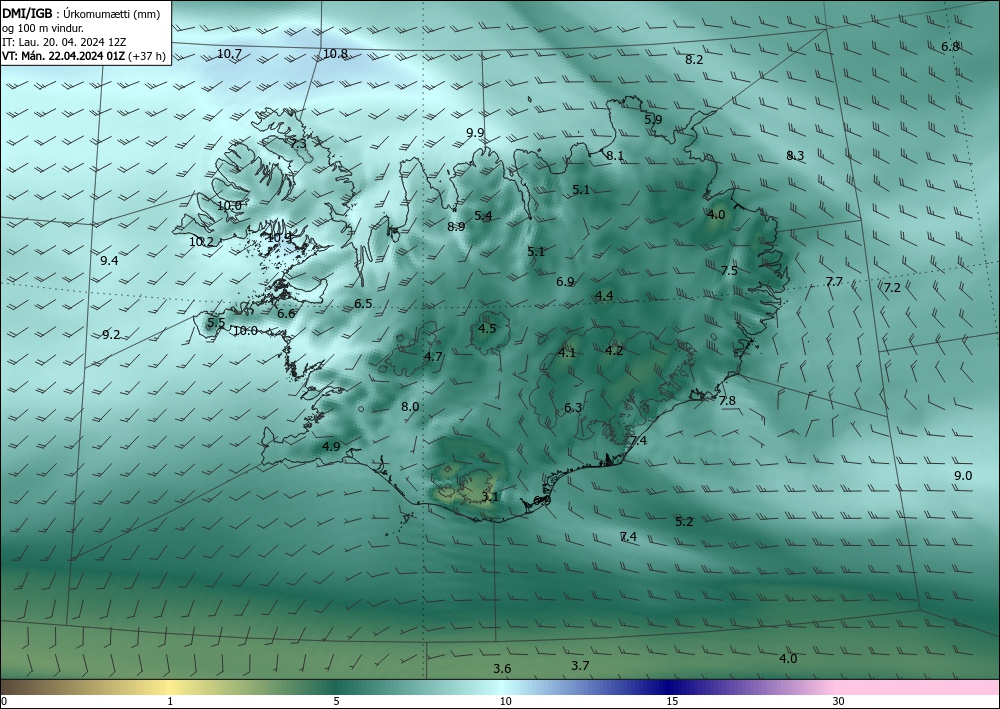
Task: Click the 5.9 value label
Action: click(x=653, y=119)
